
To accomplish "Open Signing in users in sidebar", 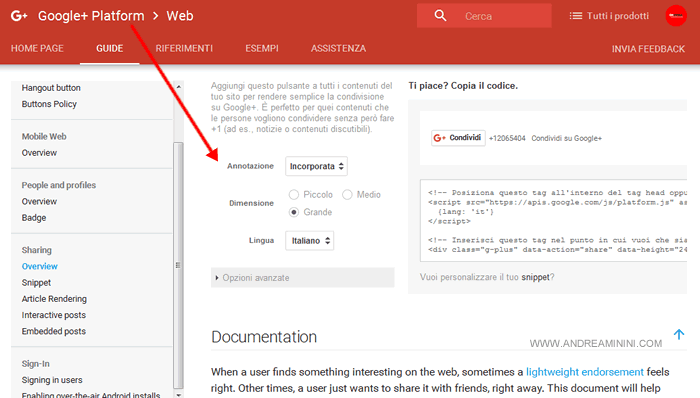I will [52, 380].
